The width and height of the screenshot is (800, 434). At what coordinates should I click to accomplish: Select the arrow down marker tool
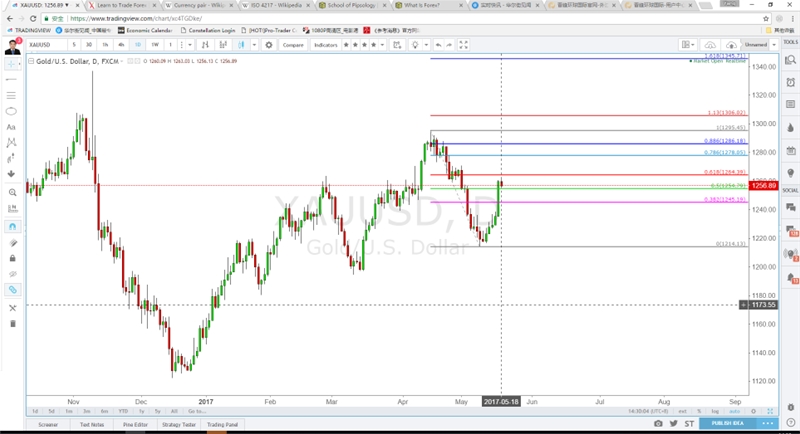(11, 174)
